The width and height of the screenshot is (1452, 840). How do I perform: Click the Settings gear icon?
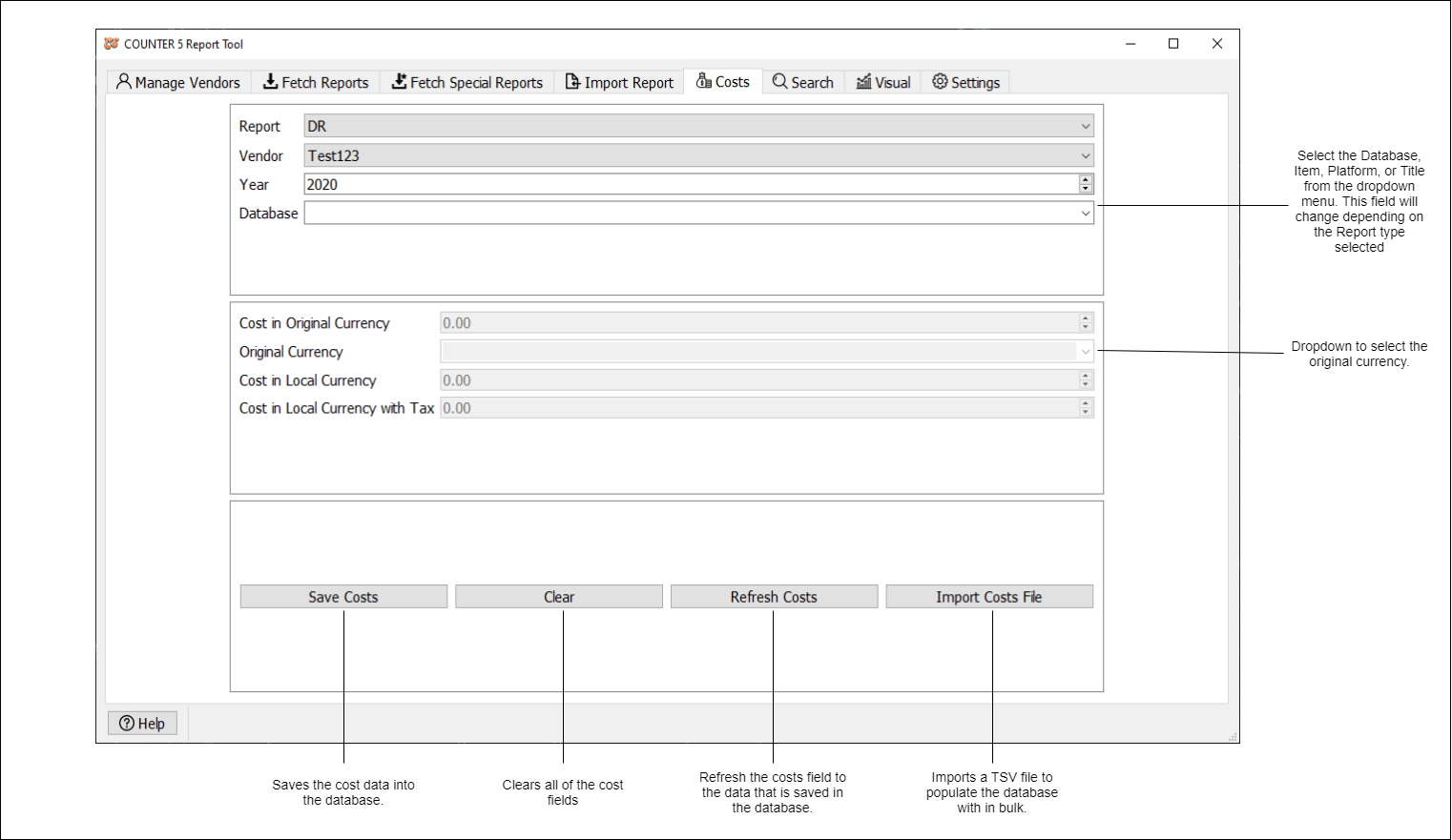(x=939, y=82)
